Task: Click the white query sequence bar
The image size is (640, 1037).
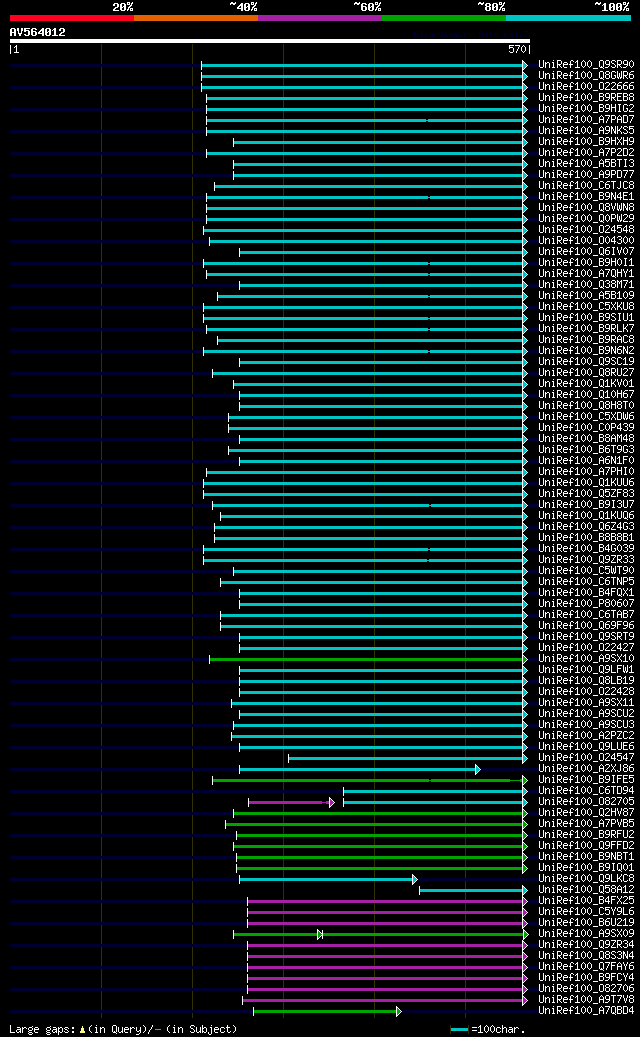Action: [270, 41]
